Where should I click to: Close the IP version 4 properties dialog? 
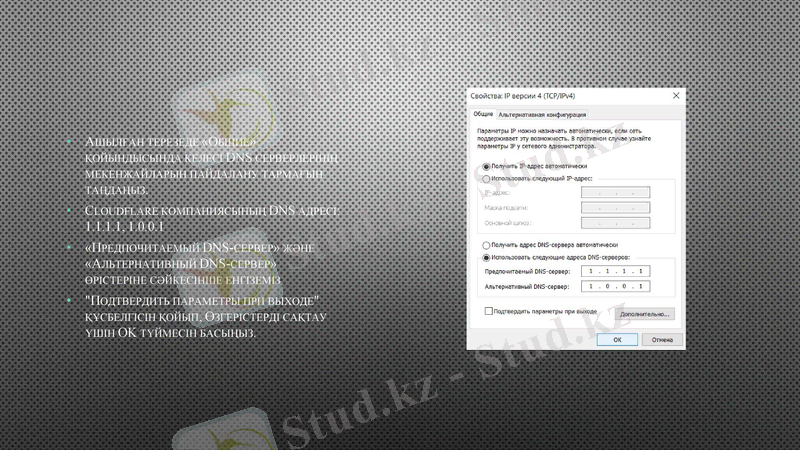pyautogui.click(x=676, y=95)
